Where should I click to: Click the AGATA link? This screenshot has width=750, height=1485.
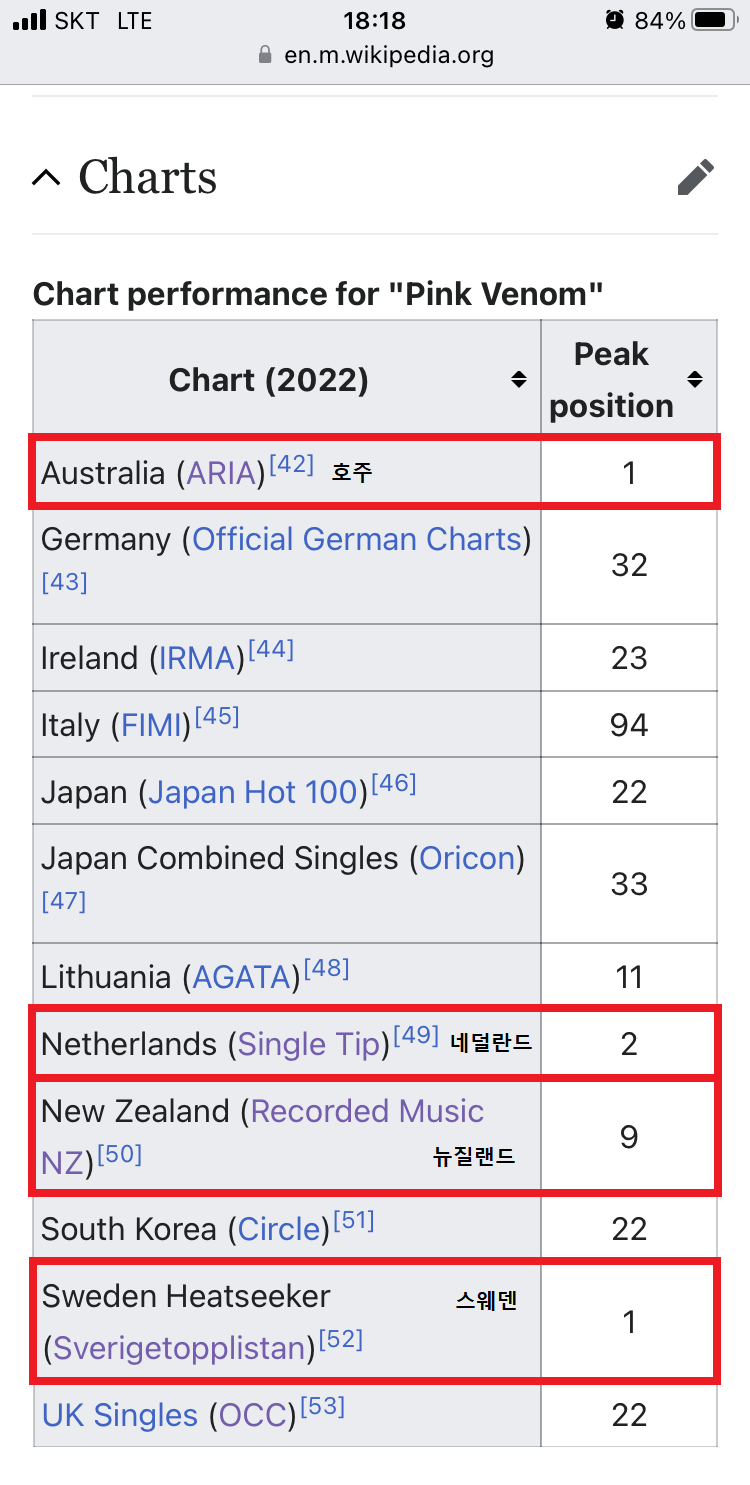241,977
